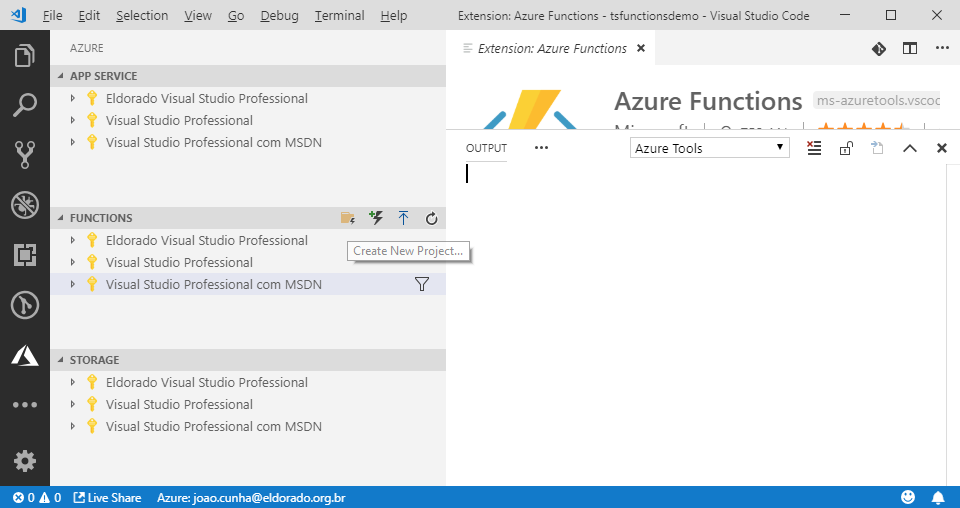The width and height of the screenshot is (960, 508).
Task: Select Visual Studio Professional com MSDN under Functions
Action: click(248, 284)
